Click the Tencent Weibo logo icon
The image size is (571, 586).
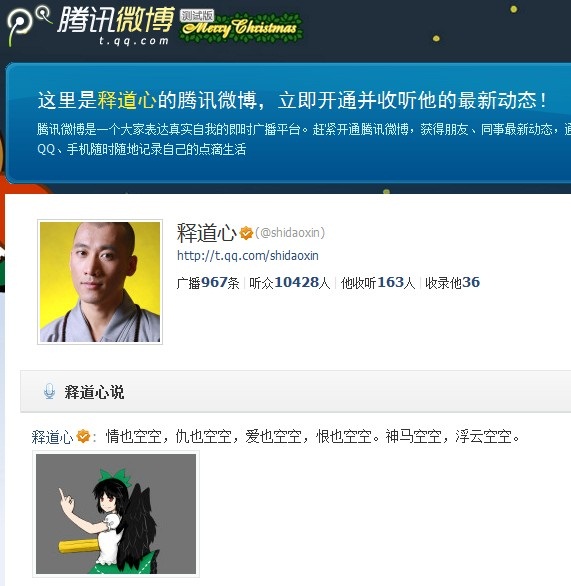tap(29, 24)
